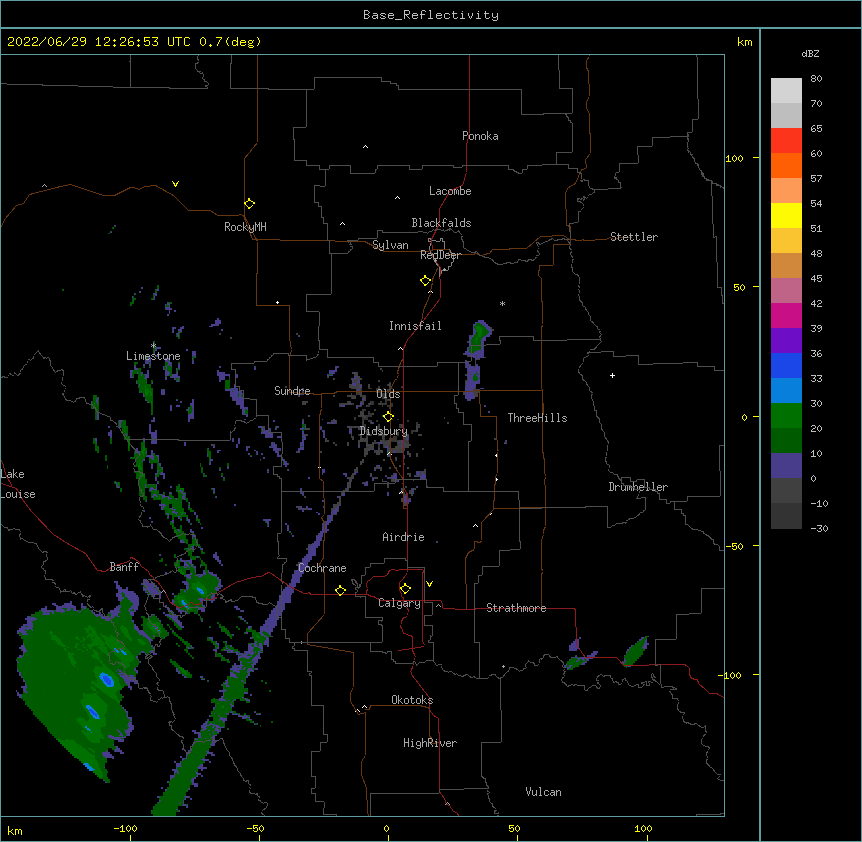Screen dimensions: 862x842
Task: Select the white asterisk marker above Limestone
Action: (x=153, y=345)
